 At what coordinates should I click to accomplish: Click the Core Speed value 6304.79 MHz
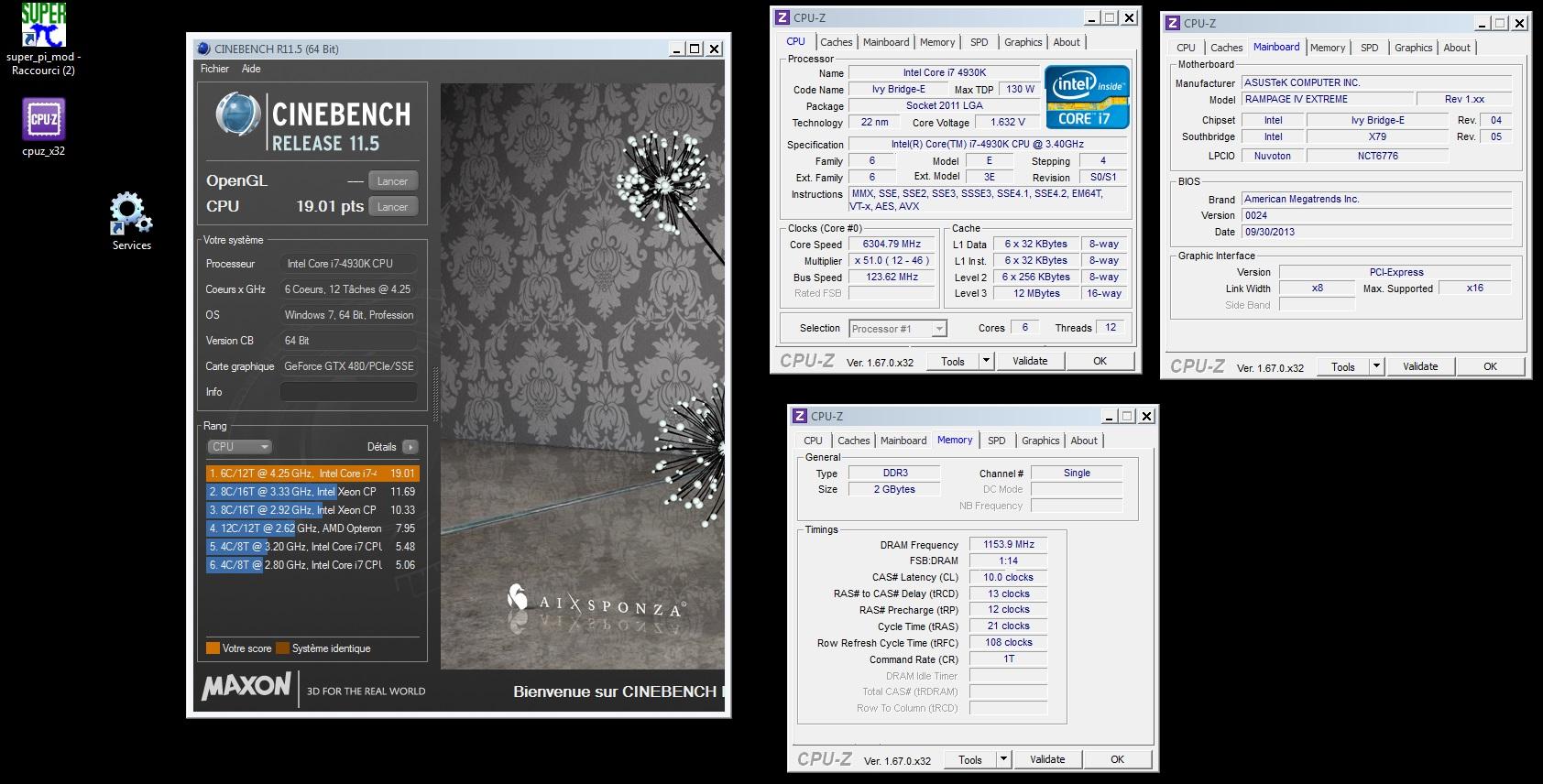coord(892,245)
